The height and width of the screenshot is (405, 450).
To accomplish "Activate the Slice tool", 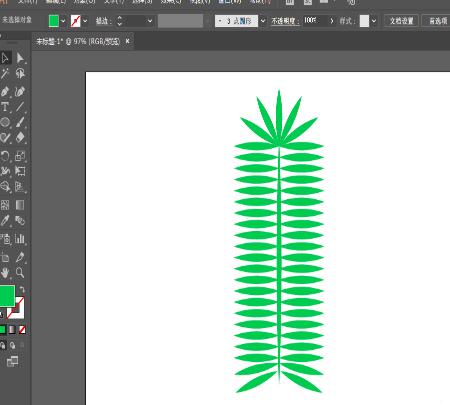I will click(x=20, y=257).
